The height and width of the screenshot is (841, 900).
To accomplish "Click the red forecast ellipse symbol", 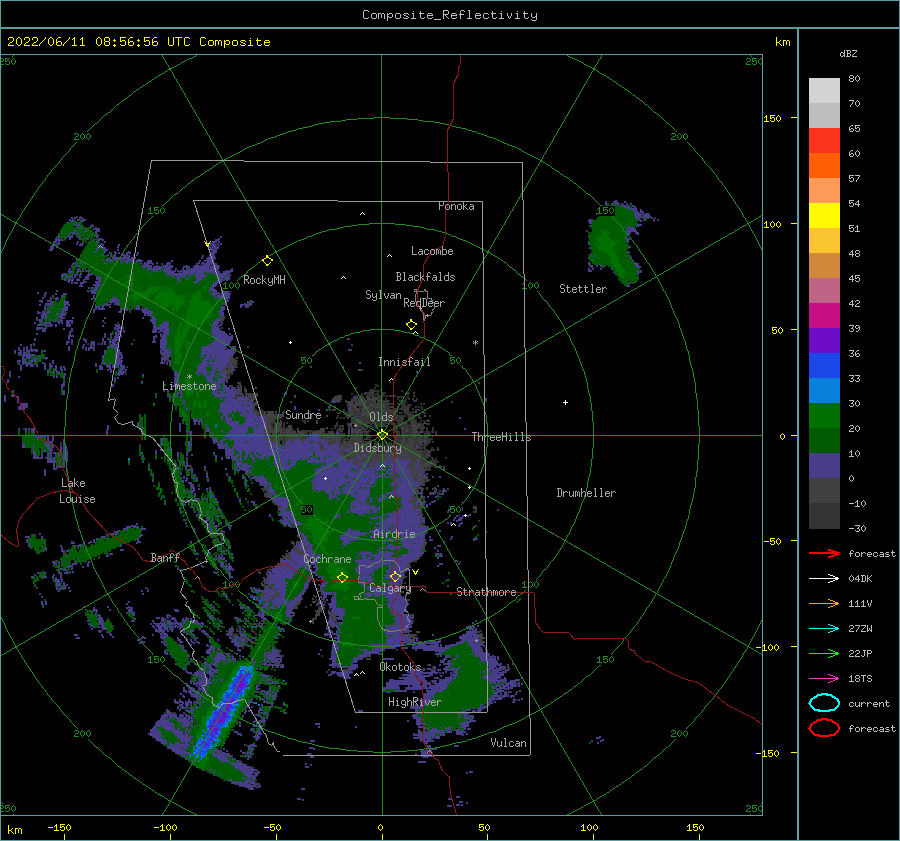I will pos(824,728).
